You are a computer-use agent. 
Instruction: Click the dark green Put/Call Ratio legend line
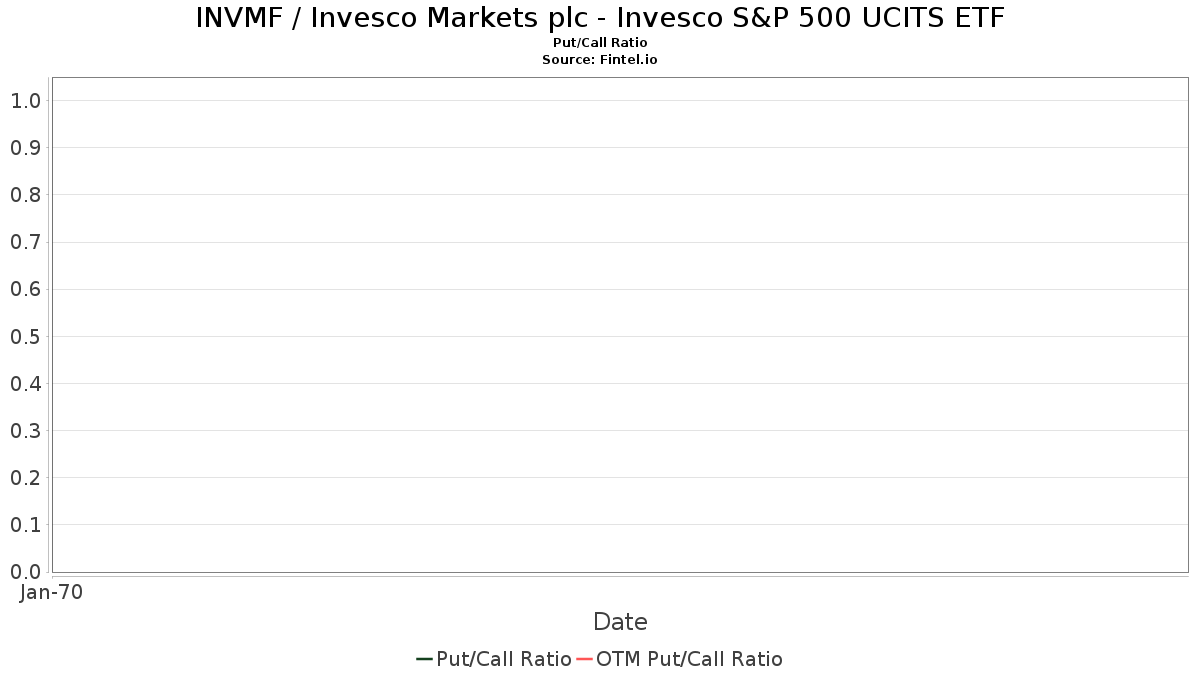pos(424,659)
